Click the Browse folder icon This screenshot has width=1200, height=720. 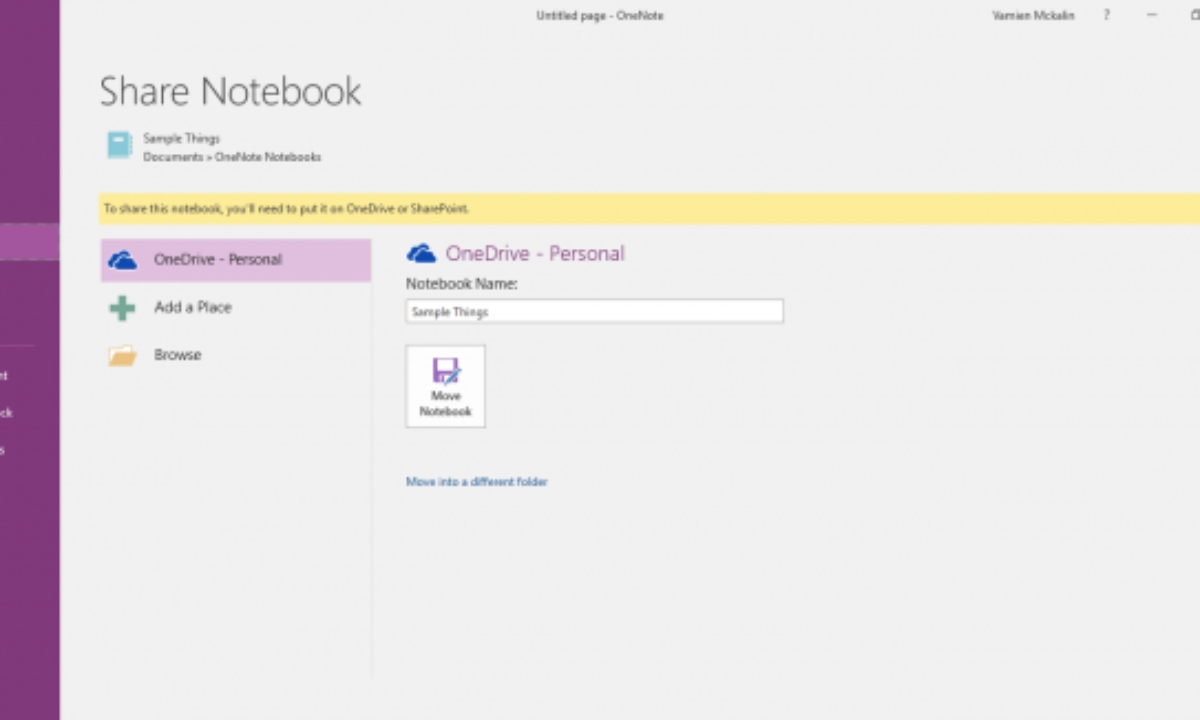[x=122, y=356]
